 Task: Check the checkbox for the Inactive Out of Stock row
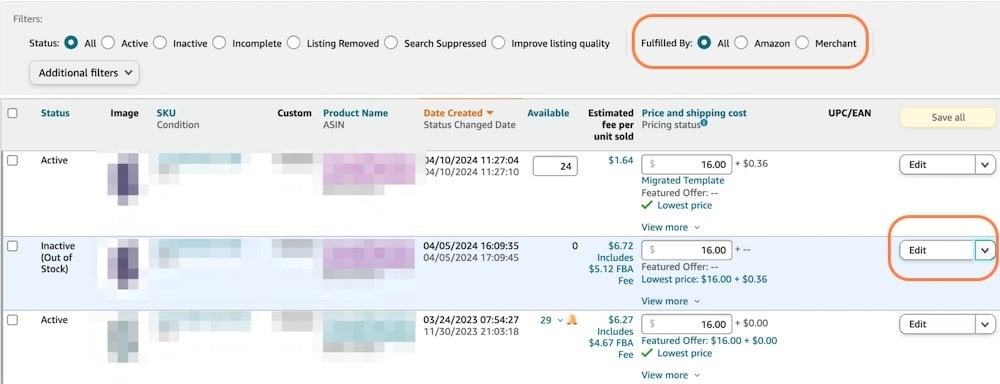click(12, 246)
